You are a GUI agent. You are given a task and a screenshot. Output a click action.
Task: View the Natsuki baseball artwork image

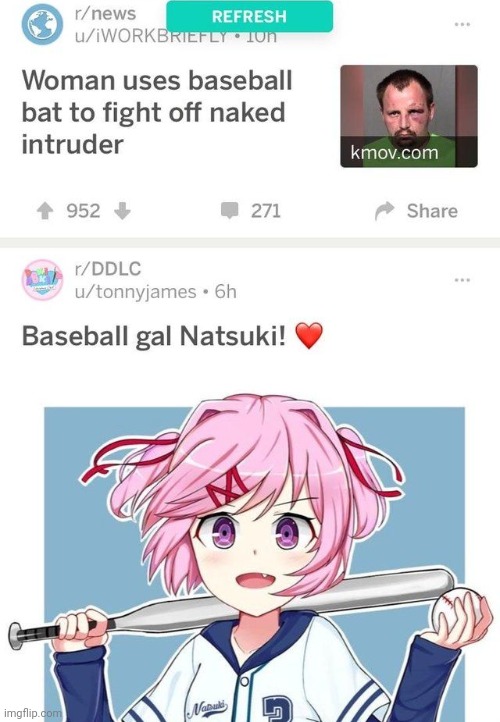click(x=250, y=557)
